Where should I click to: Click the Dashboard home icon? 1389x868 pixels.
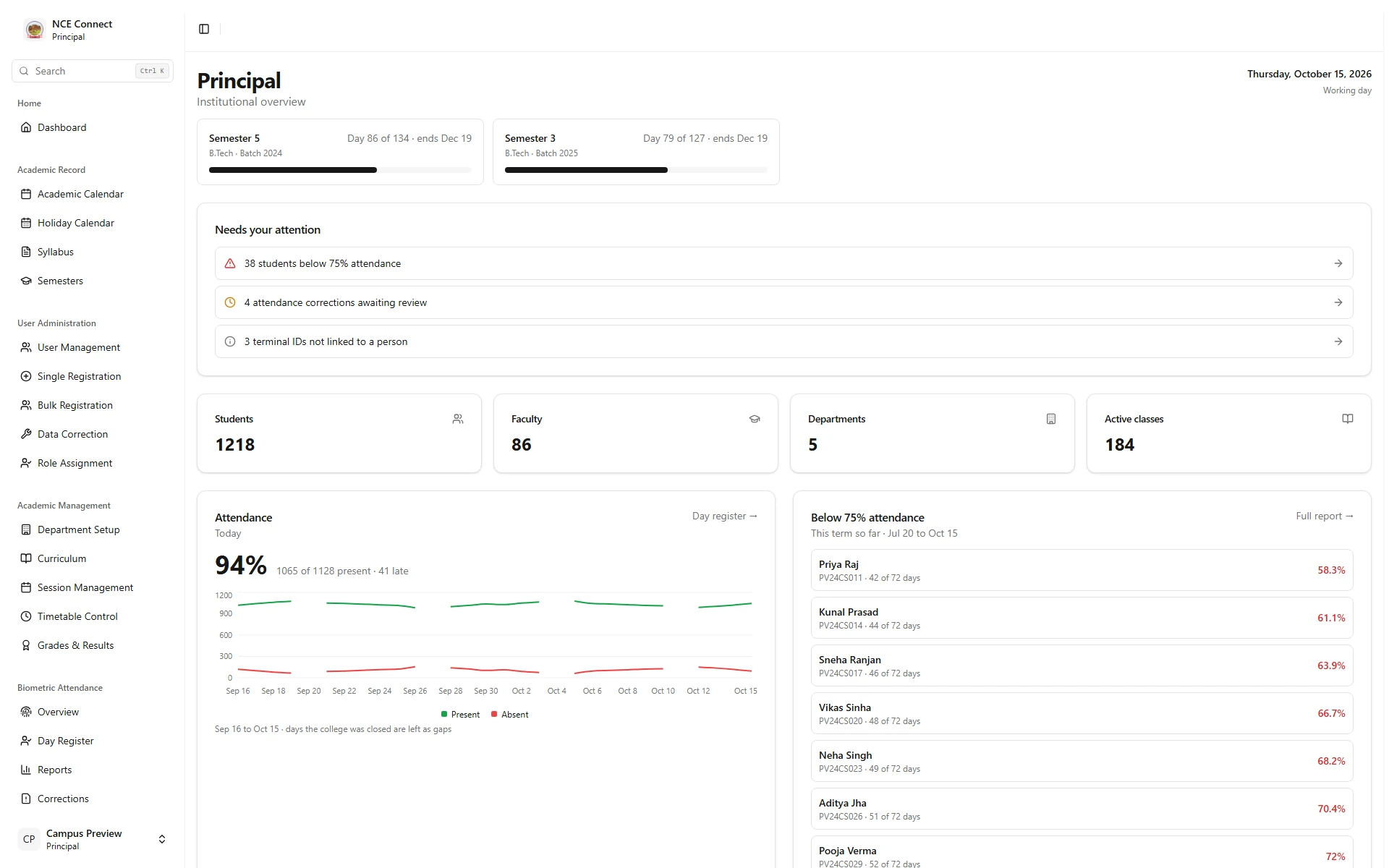(26, 127)
